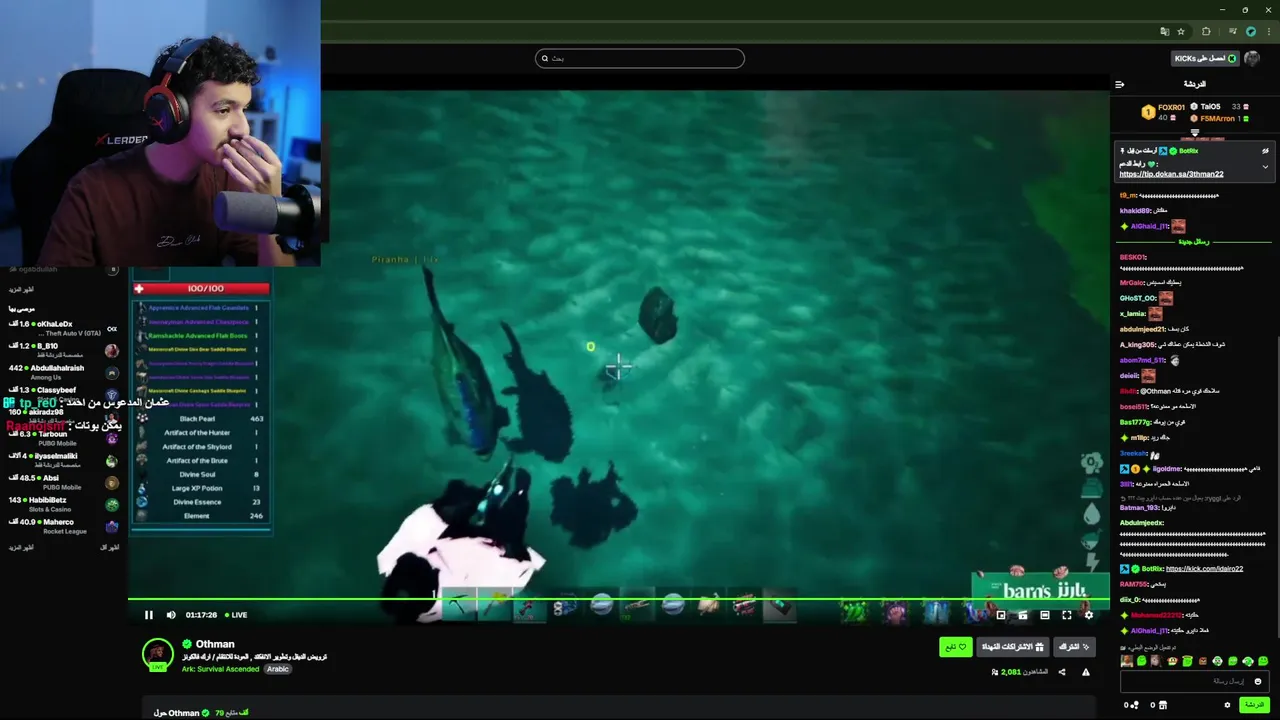Click the stream progress bar
Viewport: 1280px width, 720px height.
pyautogui.click(x=618, y=600)
